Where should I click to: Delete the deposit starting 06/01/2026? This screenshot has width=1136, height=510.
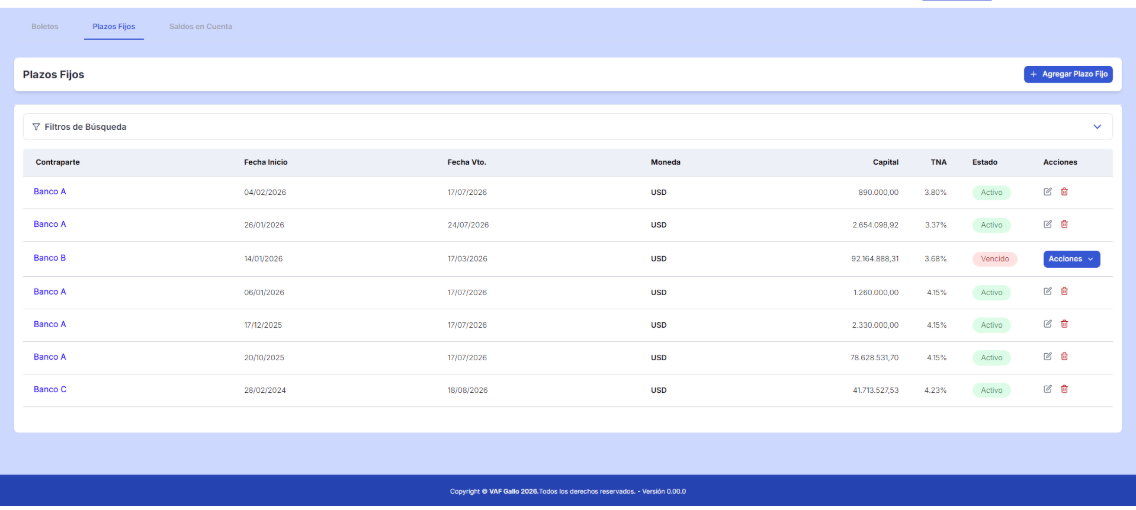pyautogui.click(x=1064, y=291)
